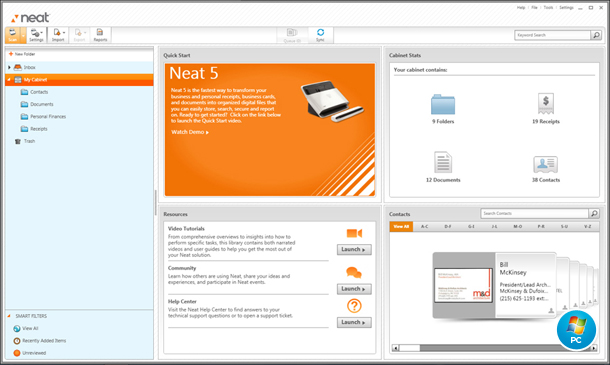This screenshot has height=365, width=610.
Task: Open the Reports toolbar icon
Action: 100,35
